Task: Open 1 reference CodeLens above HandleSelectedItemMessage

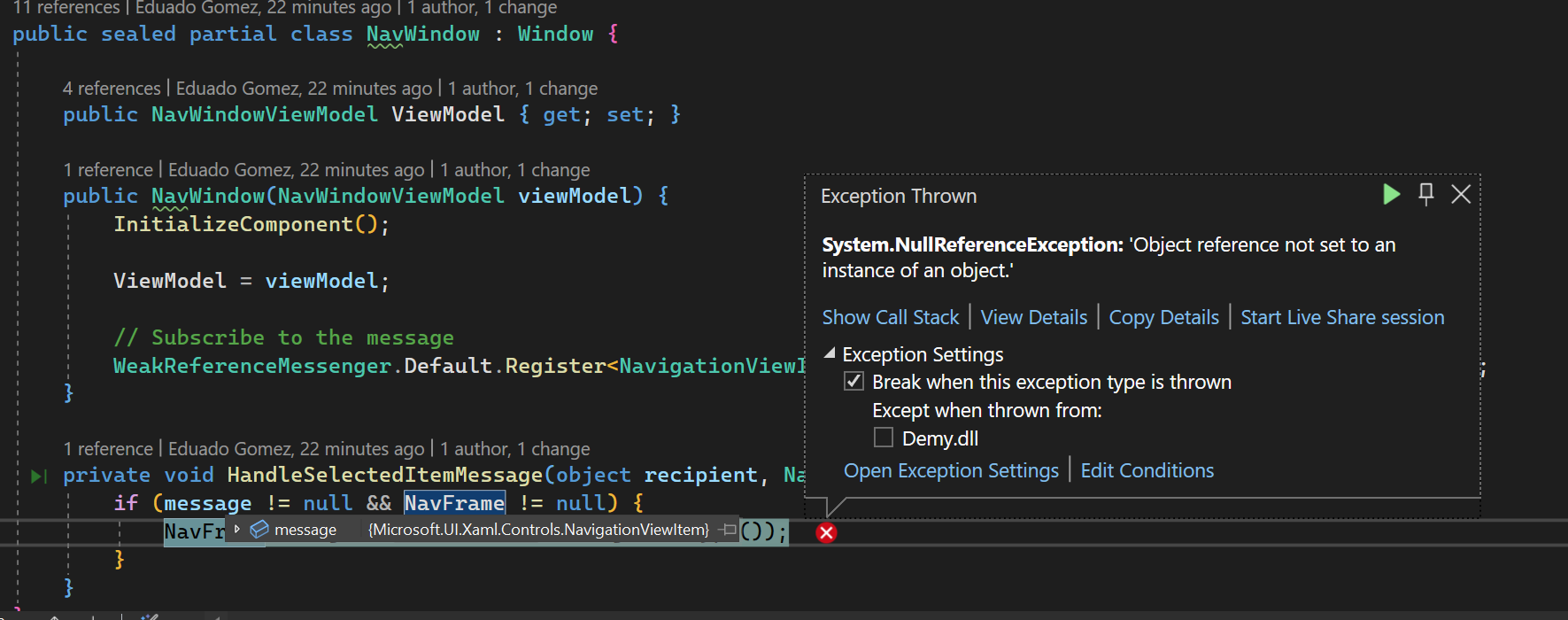Action: [108, 449]
